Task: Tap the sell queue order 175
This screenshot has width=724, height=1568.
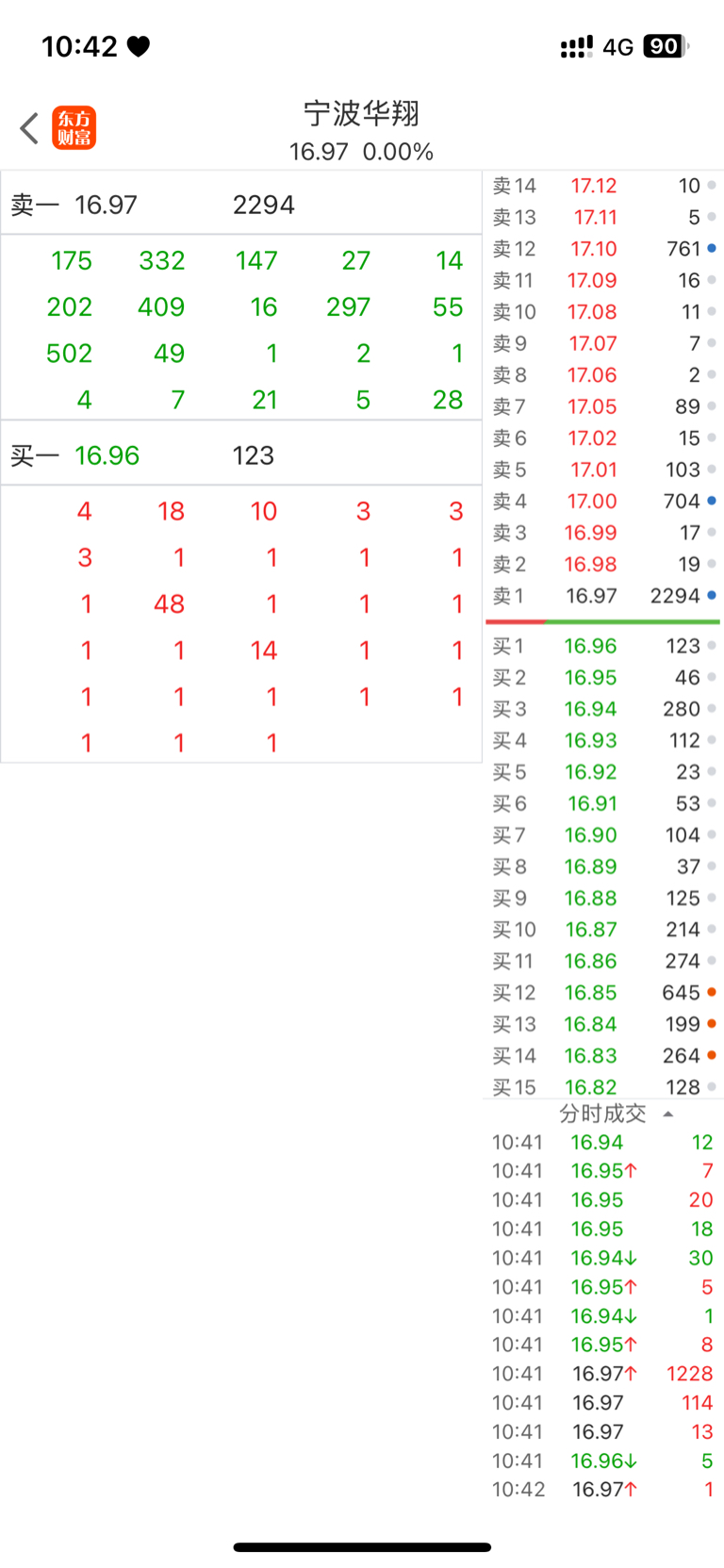Action: 72,260
